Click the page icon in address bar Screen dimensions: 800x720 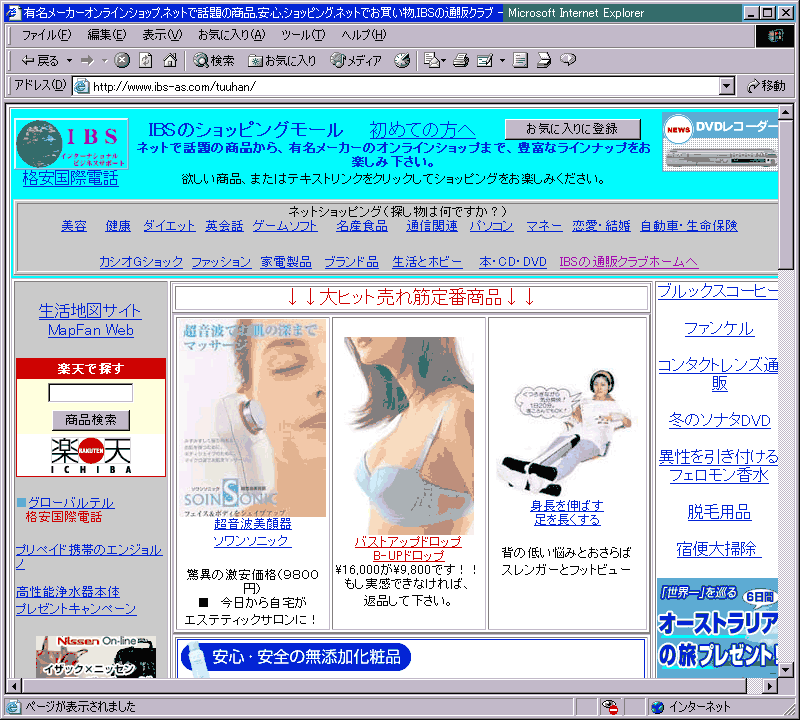click(82, 86)
